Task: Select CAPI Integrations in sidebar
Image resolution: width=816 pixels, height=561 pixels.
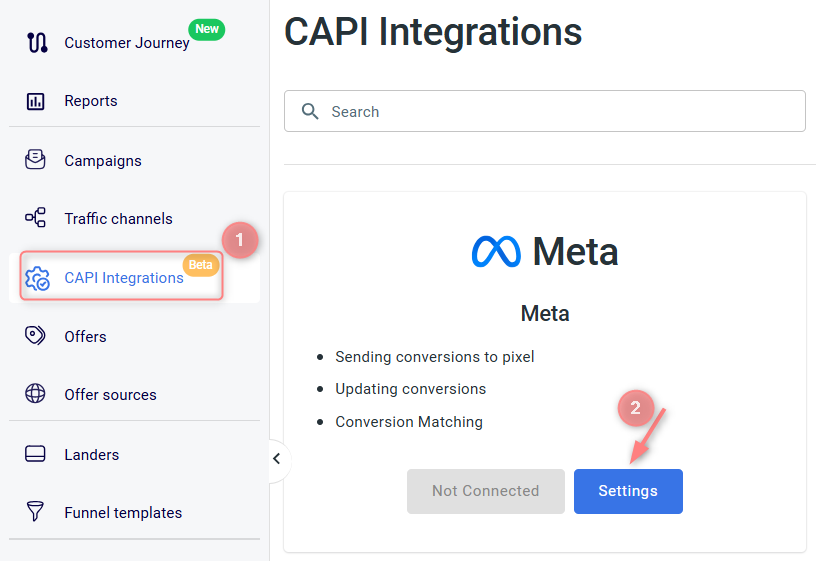Action: pyautogui.click(x=123, y=278)
